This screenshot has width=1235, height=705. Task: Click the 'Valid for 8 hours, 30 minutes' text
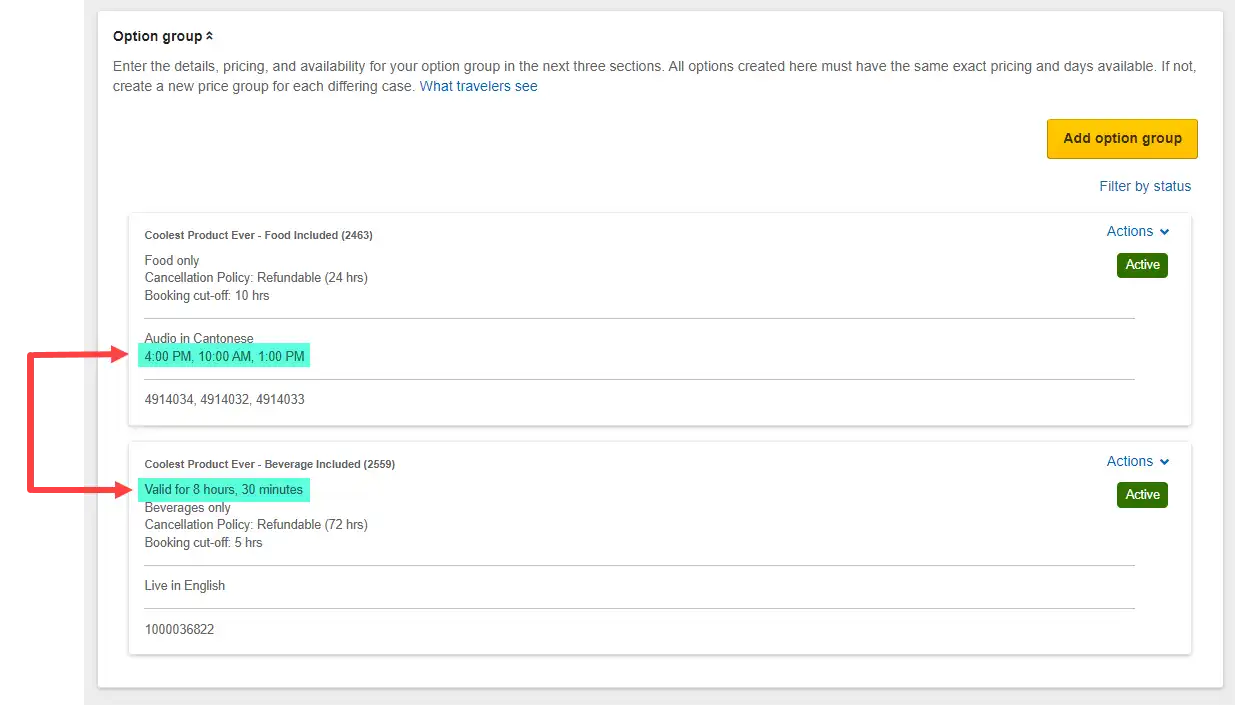224,490
